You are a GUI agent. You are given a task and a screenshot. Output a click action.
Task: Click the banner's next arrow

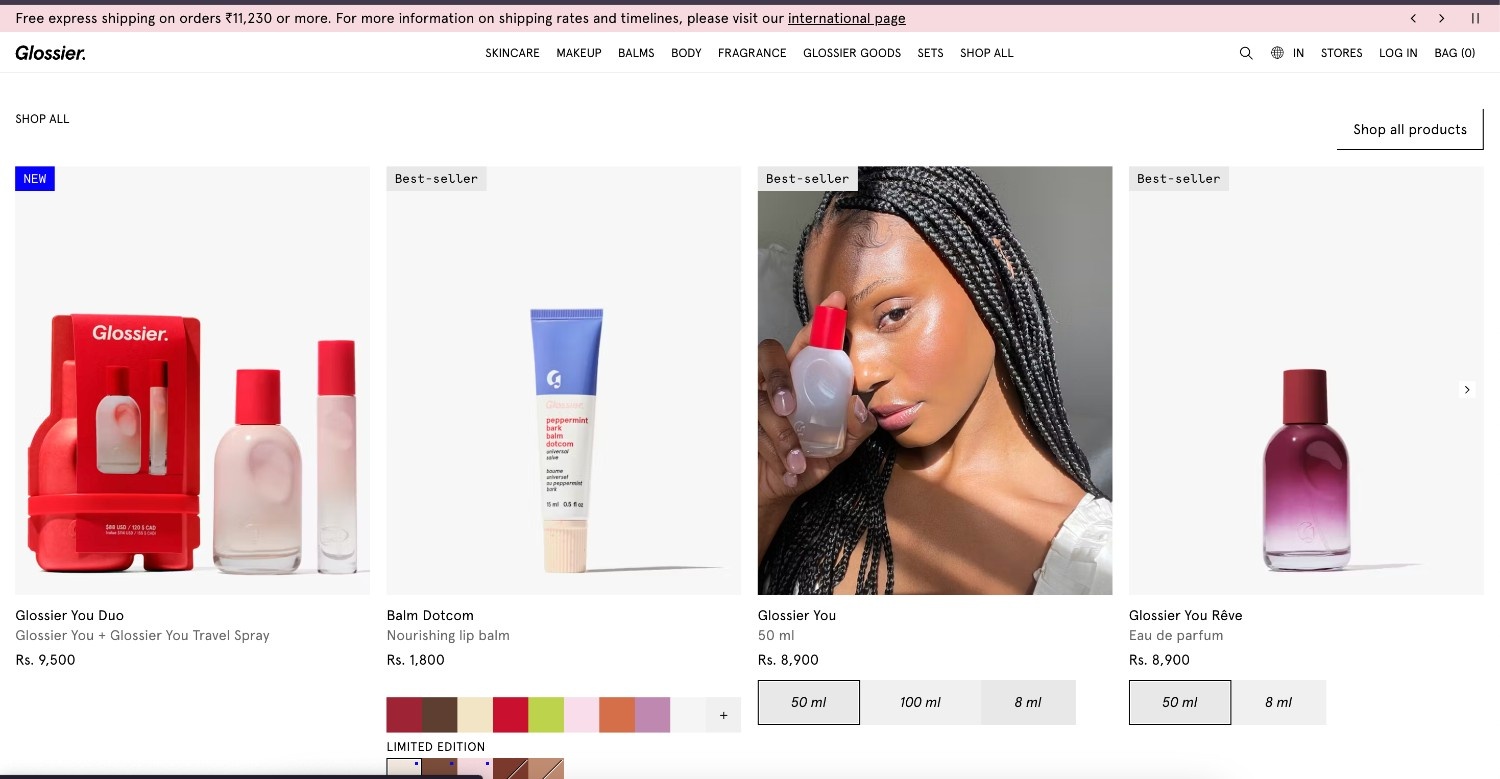click(x=1442, y=17)
